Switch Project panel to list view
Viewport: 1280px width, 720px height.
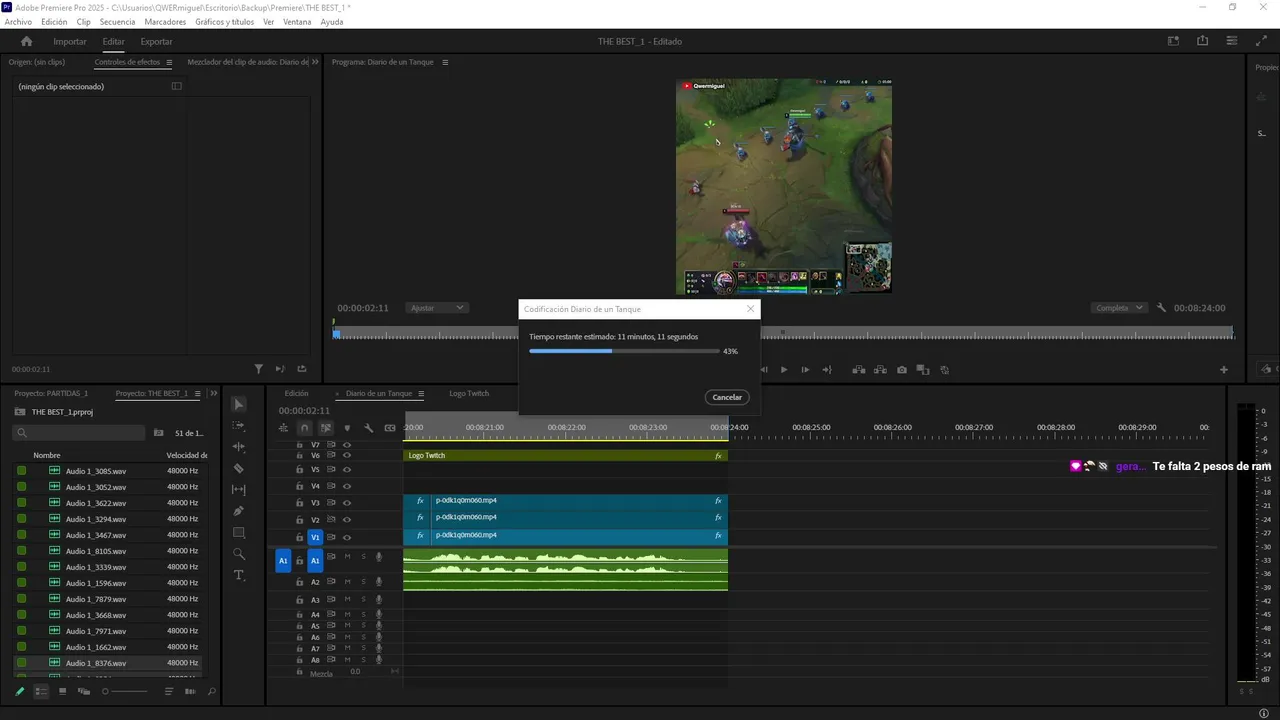[41, 691]
